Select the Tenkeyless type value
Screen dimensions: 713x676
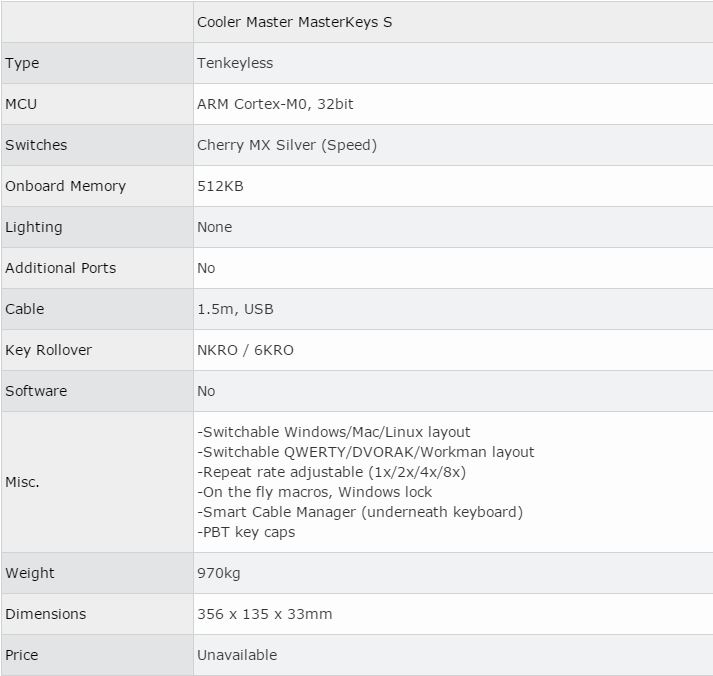click(235, 63)
